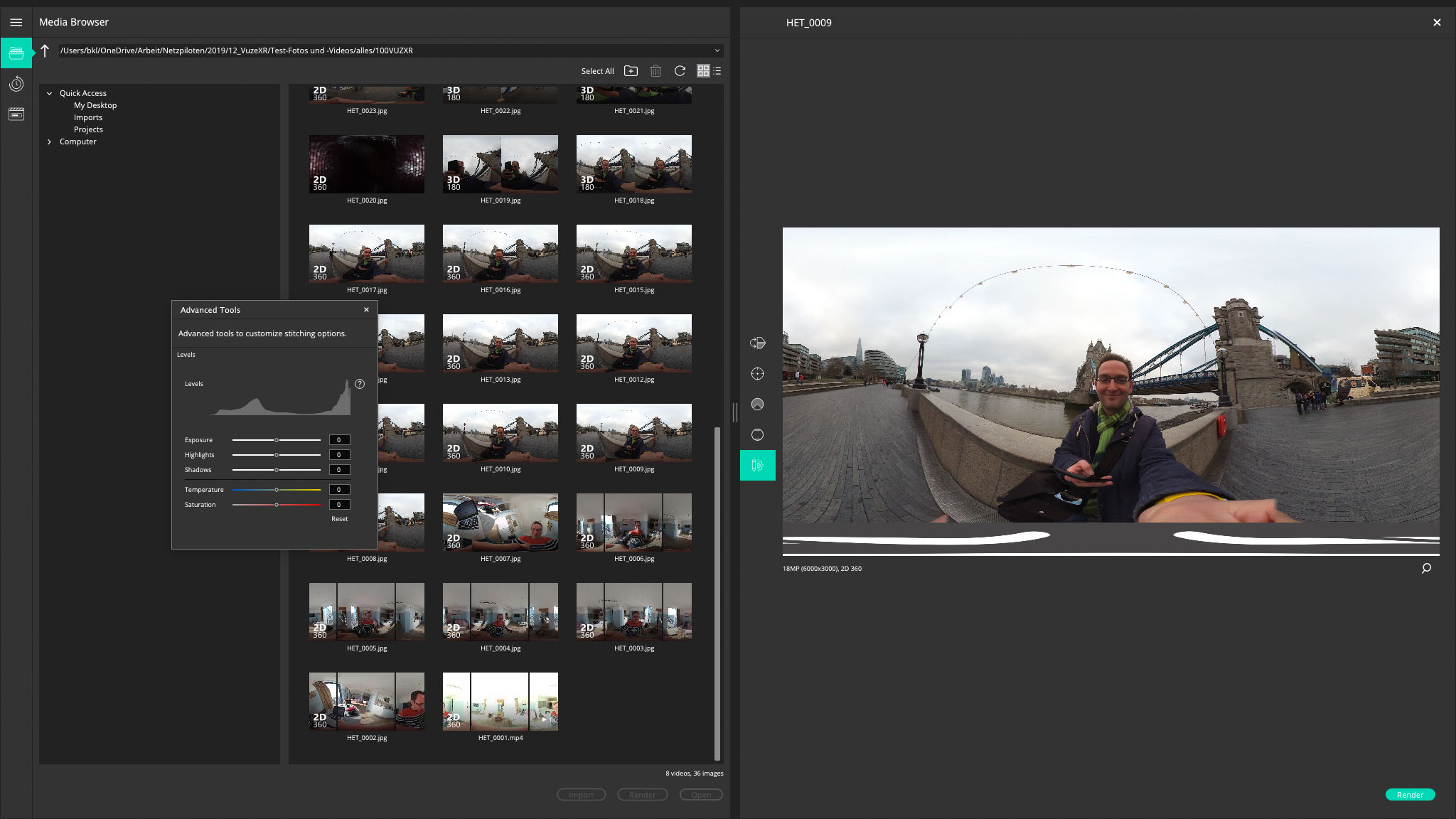The height and width of the screenshot is (819, 1456).
Task: Close the Advanced Tools panel
Action: pyautogui.click(x=366, y=310)
